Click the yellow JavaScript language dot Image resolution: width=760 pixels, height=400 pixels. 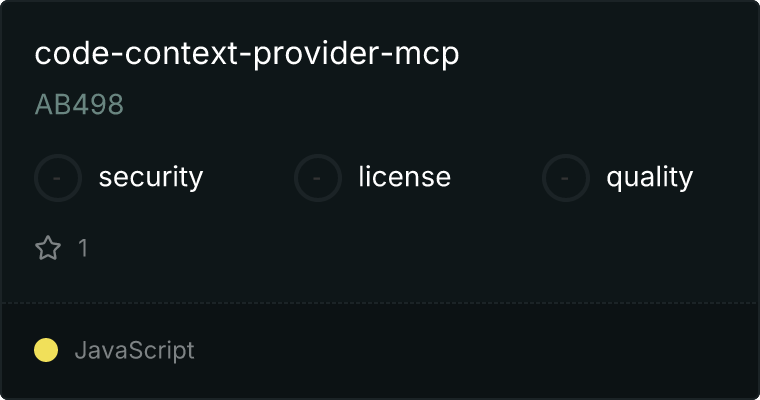(x=46, y=350)
